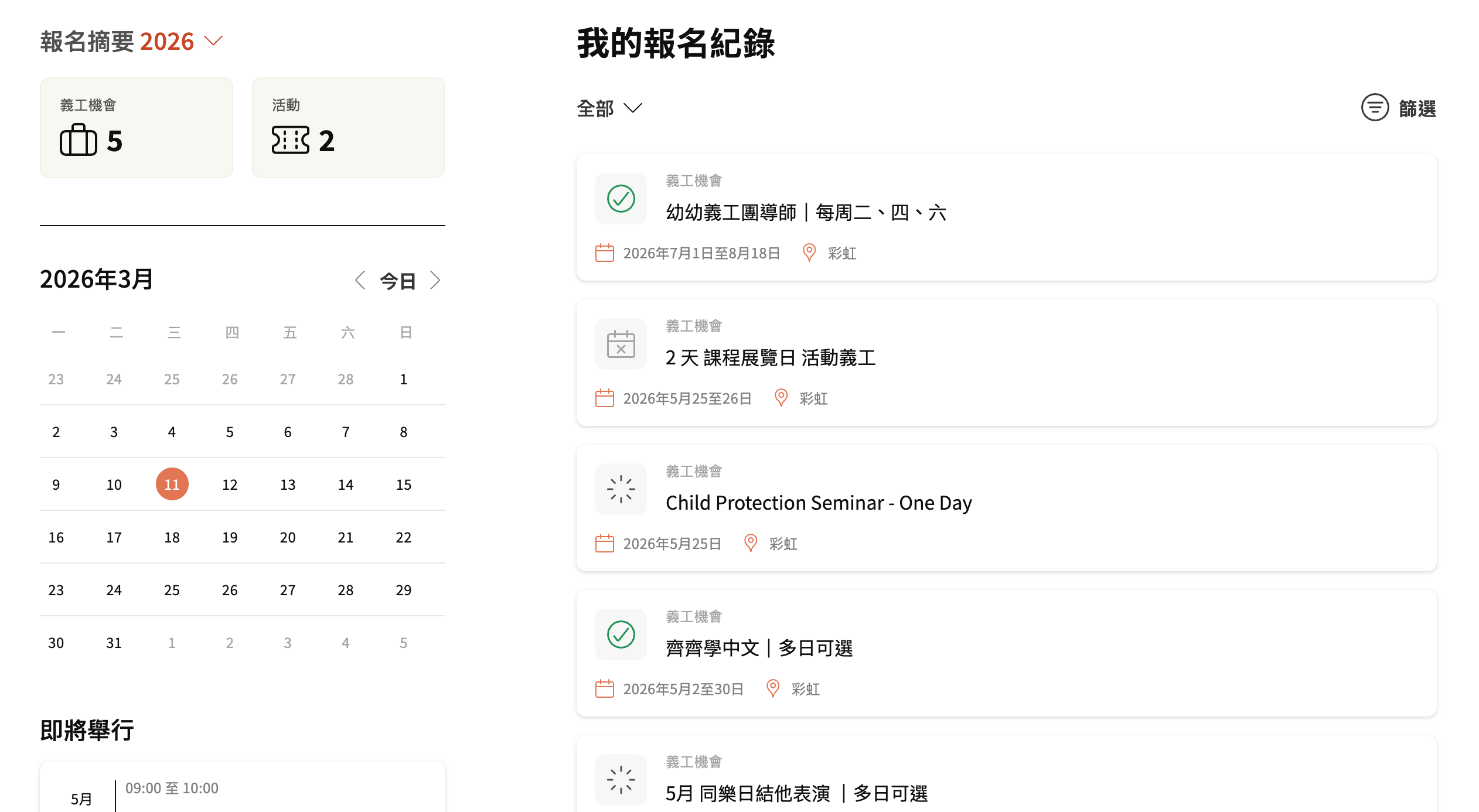Click the filter icon beside 篩選
1479x812 pixels.
click(x=1375, y=108)
